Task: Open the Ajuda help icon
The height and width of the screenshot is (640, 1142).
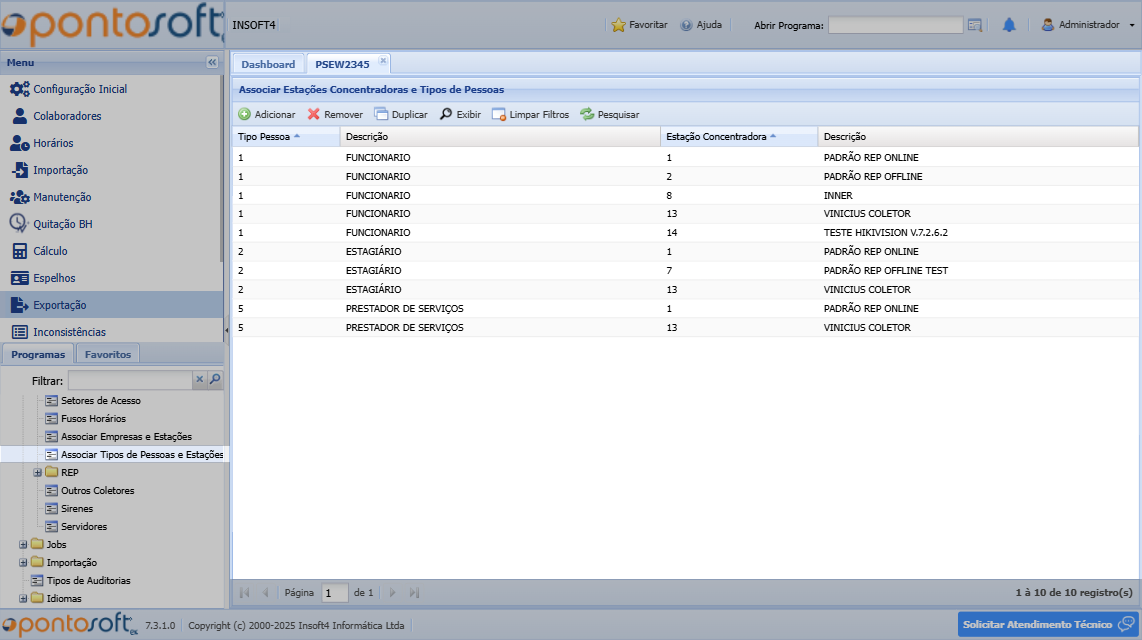Action: coord(686,25)
